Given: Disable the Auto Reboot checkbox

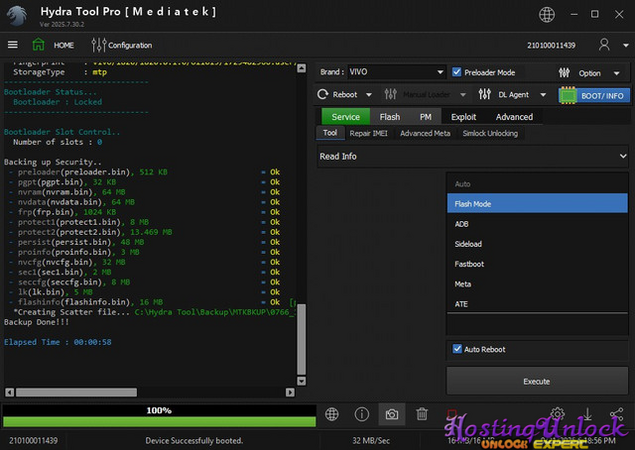Looking at the screenshot, I should click(458, 349).
